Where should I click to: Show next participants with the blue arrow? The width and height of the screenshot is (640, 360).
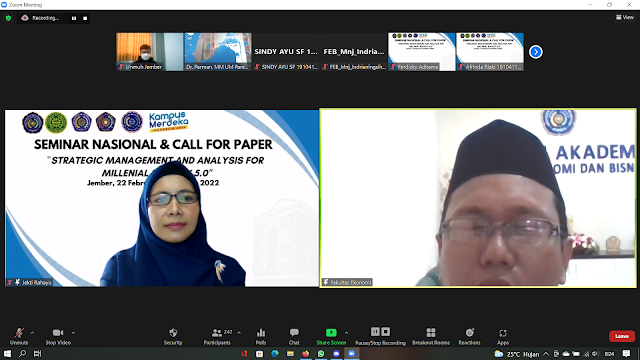536,52
